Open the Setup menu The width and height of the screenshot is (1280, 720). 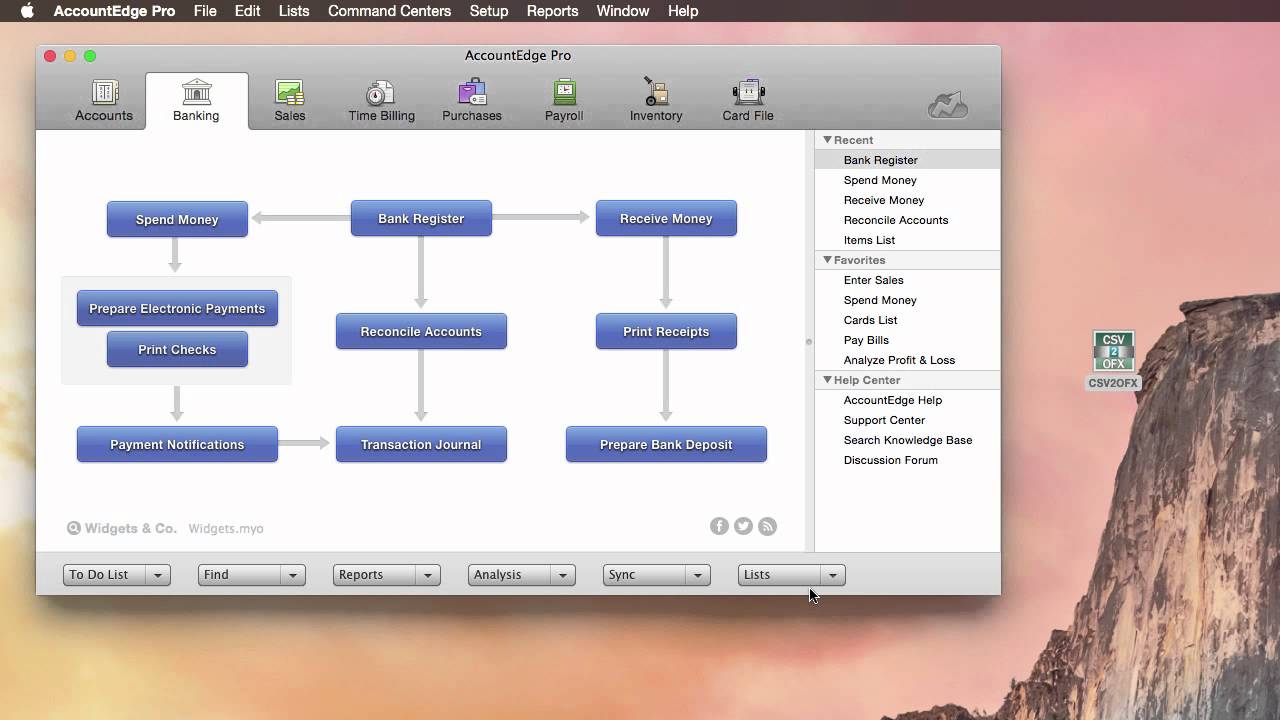pyautogui.click(x=489, y=11)
